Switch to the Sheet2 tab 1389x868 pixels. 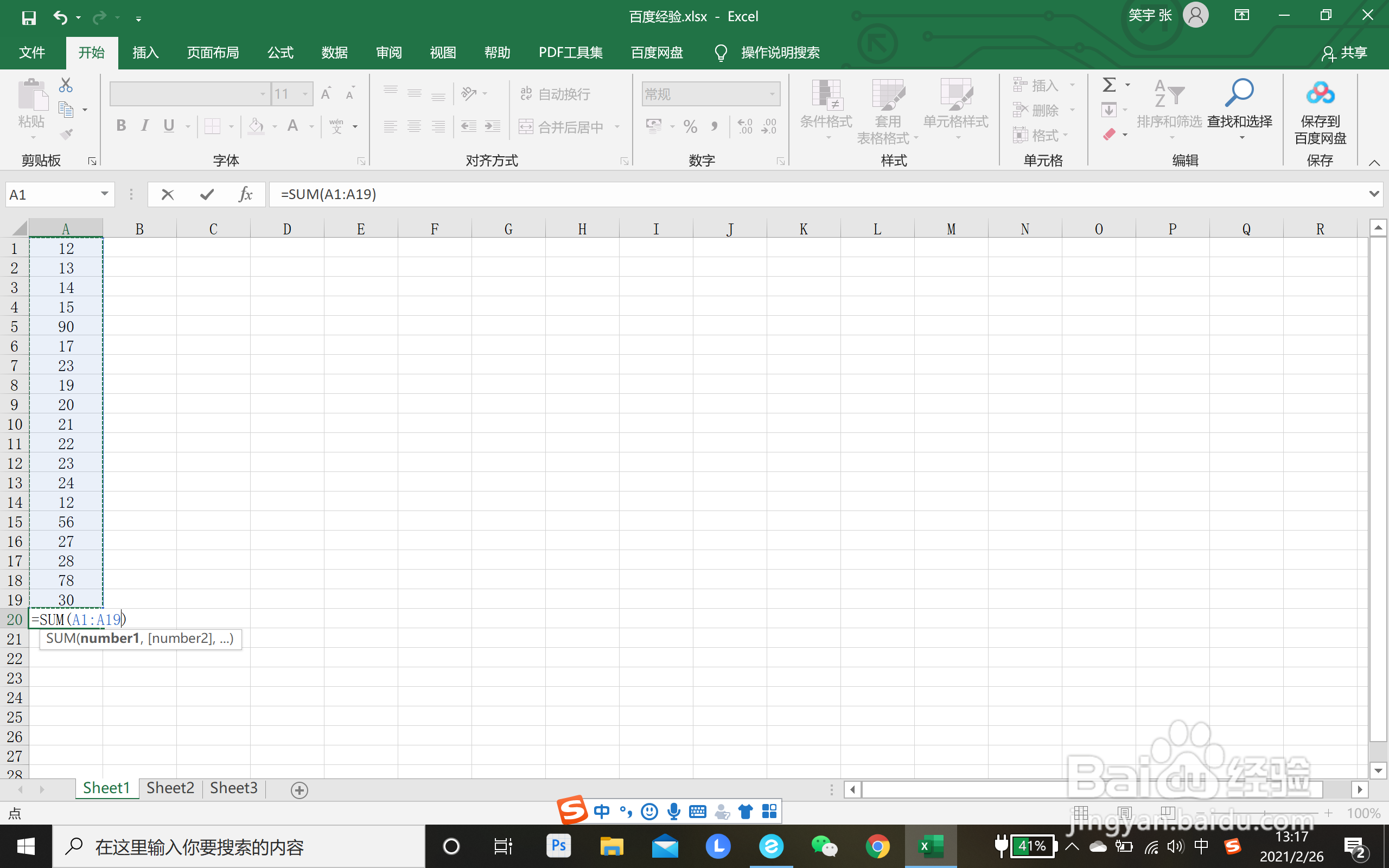170,788
